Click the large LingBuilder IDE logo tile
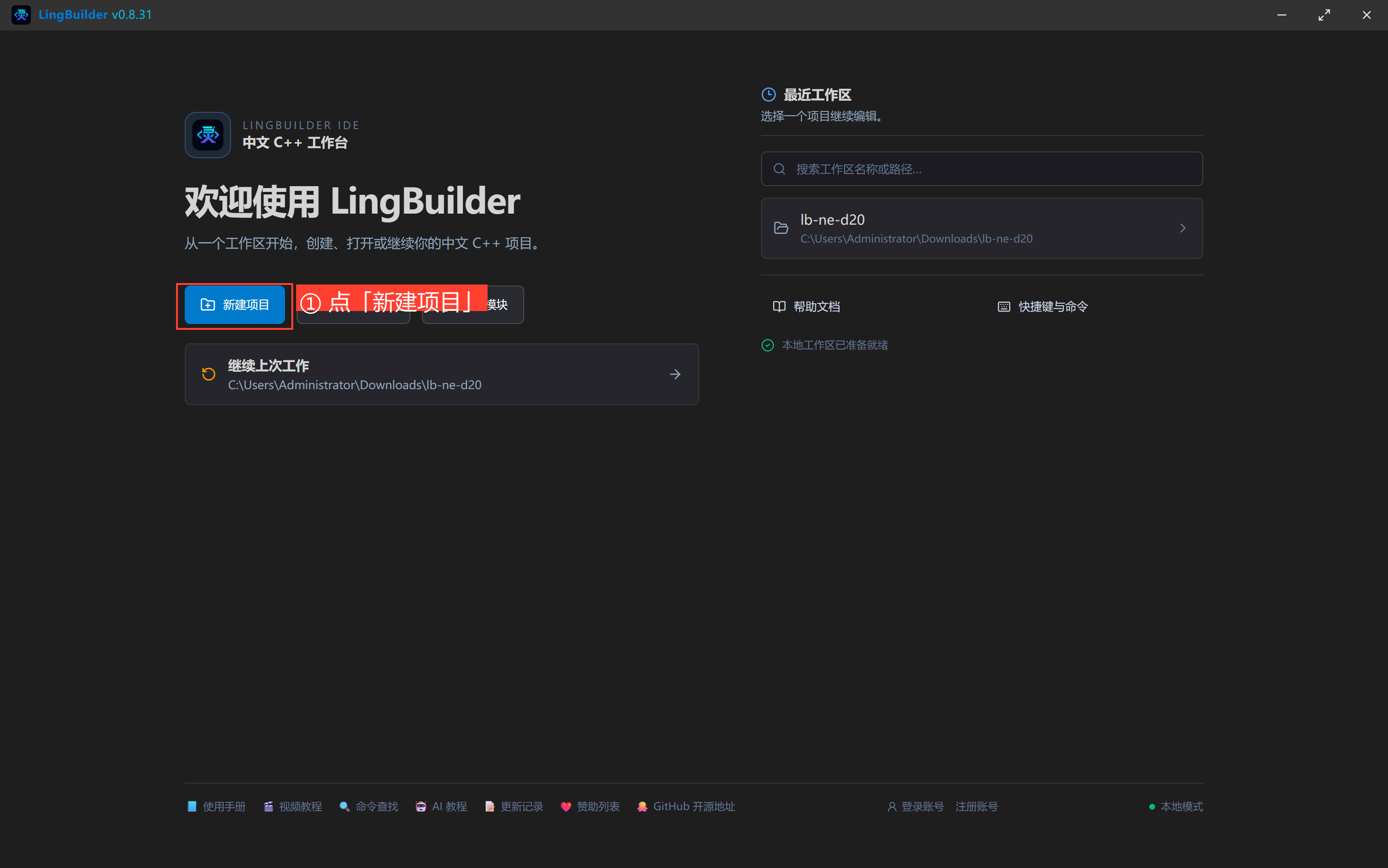This screenshot has width=1388, height=868. click(208, 135)
